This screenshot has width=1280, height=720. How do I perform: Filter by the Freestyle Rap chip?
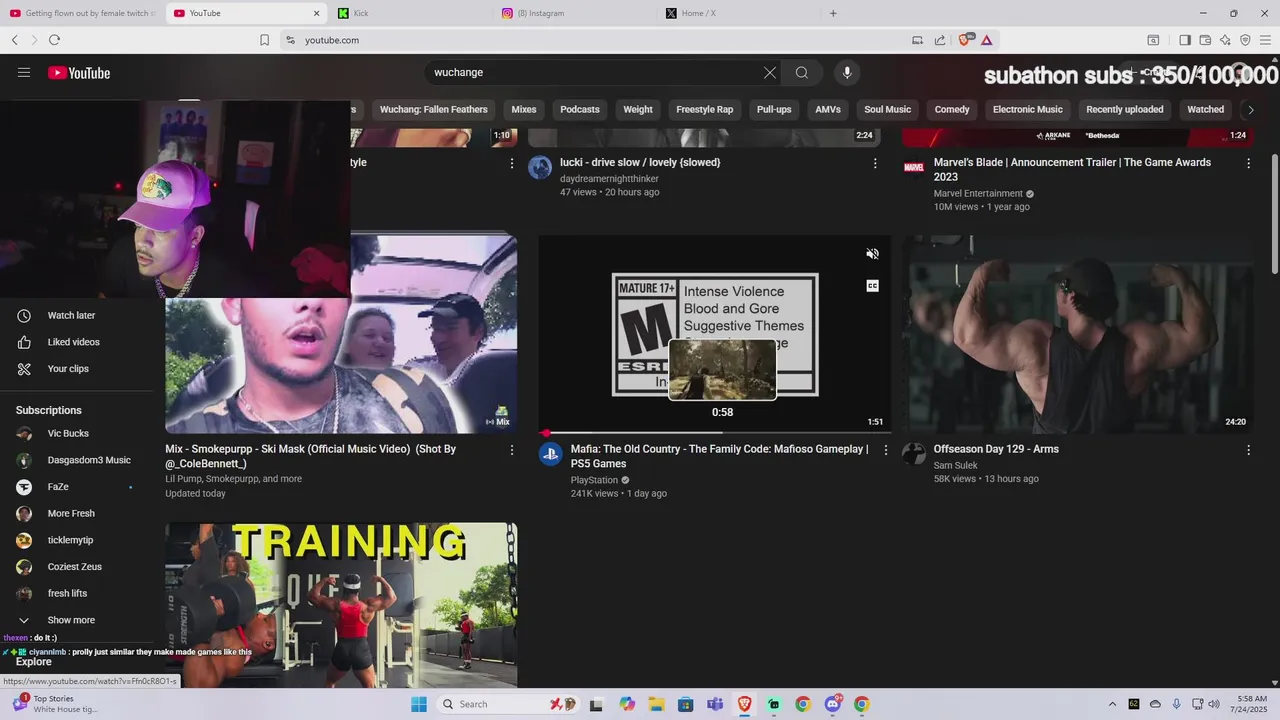coord(705,110)
